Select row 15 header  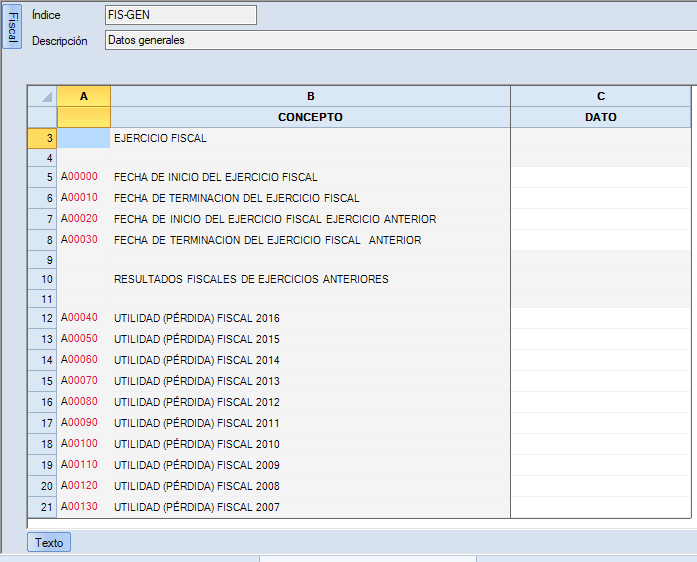pyautogui.click(x=42, y=381)
